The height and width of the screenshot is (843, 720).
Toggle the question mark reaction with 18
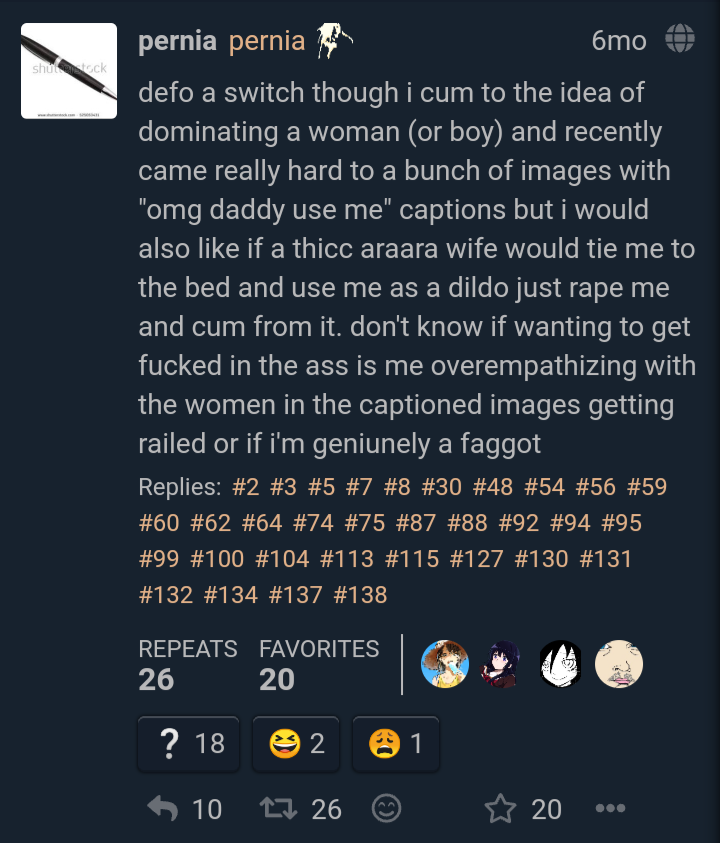point(188,744)
